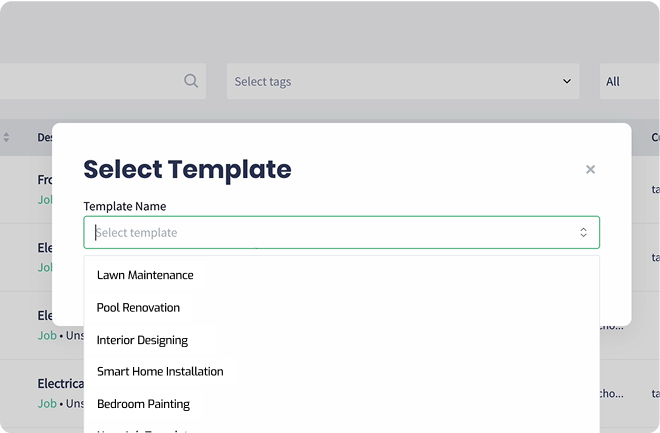This screenshot has width=660, height=433.
Task: Click the column sort arrows icon
Action: pos(6,137)
